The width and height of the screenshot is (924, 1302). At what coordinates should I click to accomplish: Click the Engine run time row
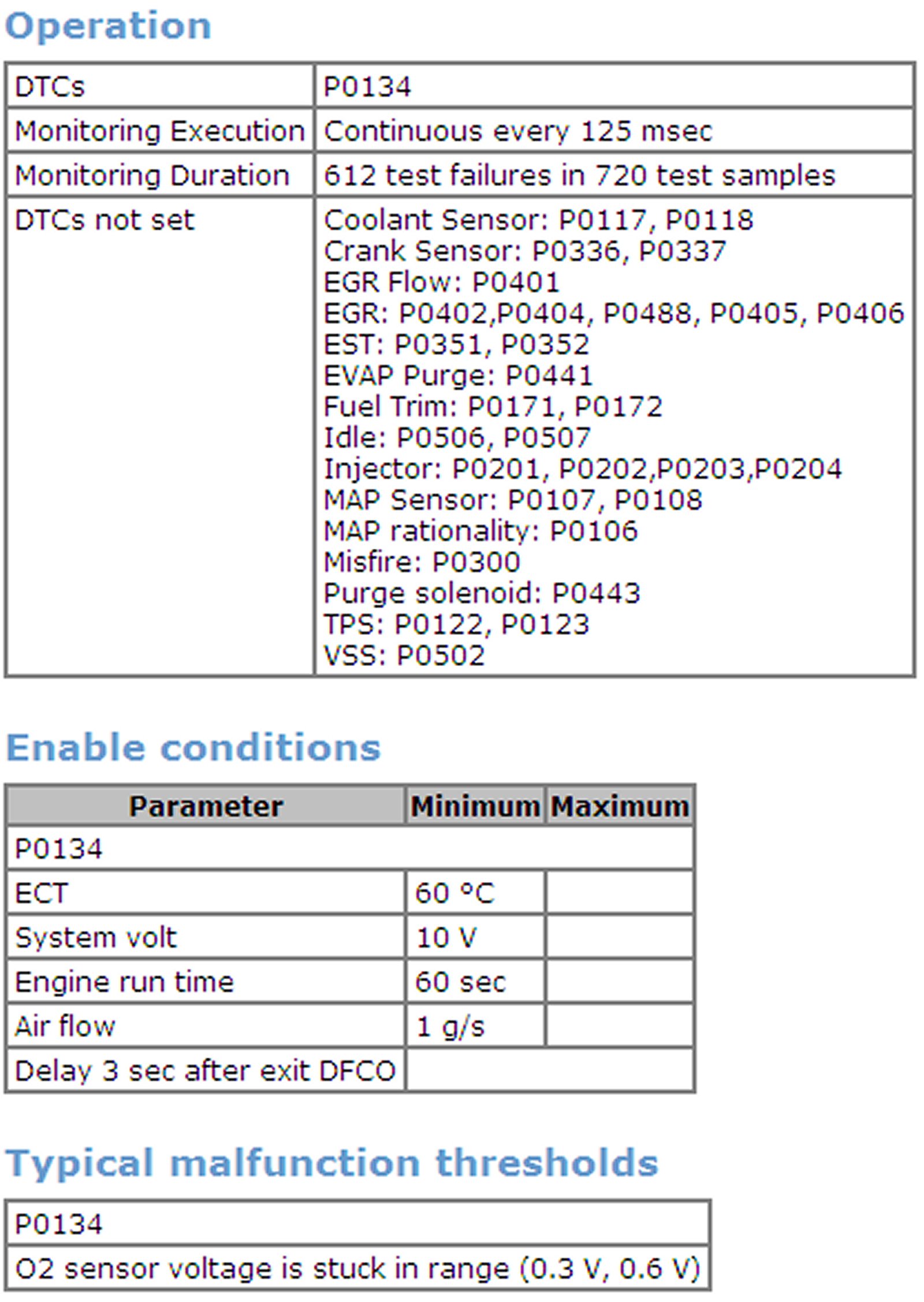(x=124, y=982)
